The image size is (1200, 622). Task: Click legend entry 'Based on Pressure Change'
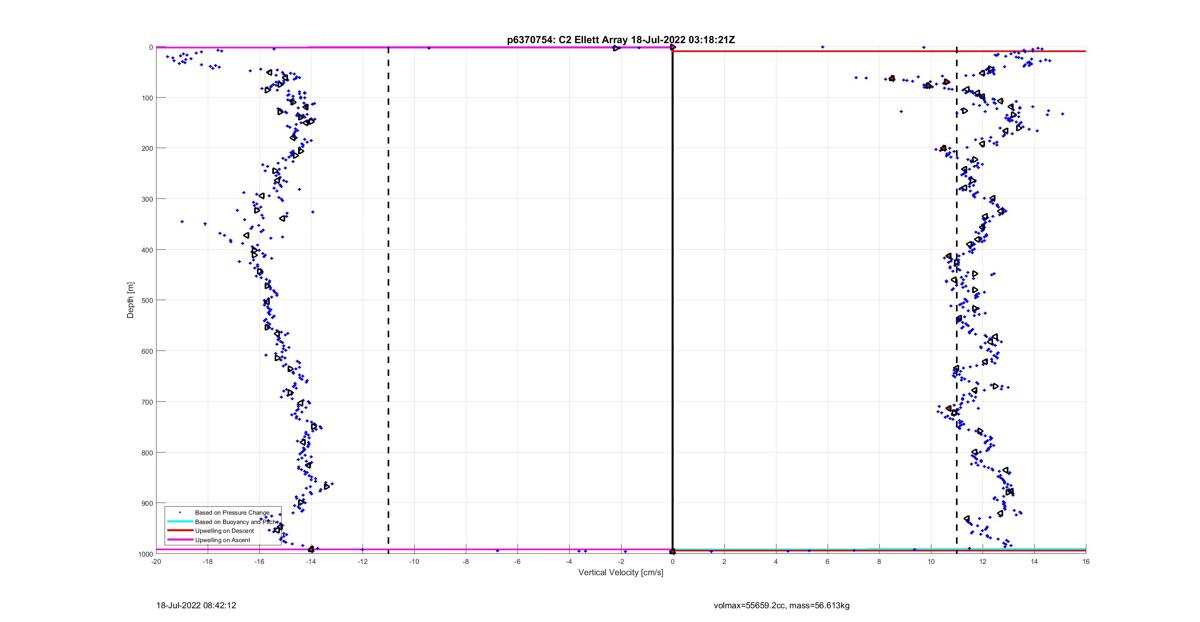232,512
